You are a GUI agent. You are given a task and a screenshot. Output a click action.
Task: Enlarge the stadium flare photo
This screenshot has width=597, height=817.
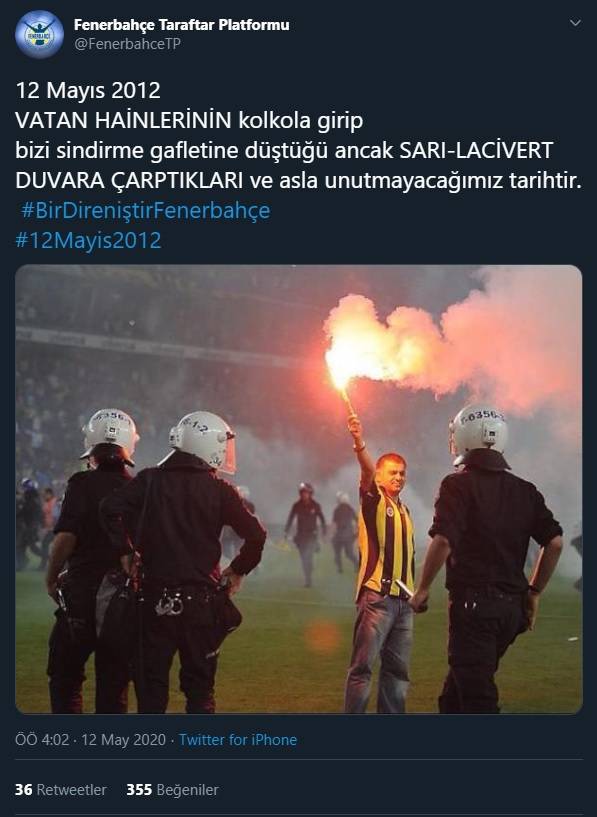[298, 489]
